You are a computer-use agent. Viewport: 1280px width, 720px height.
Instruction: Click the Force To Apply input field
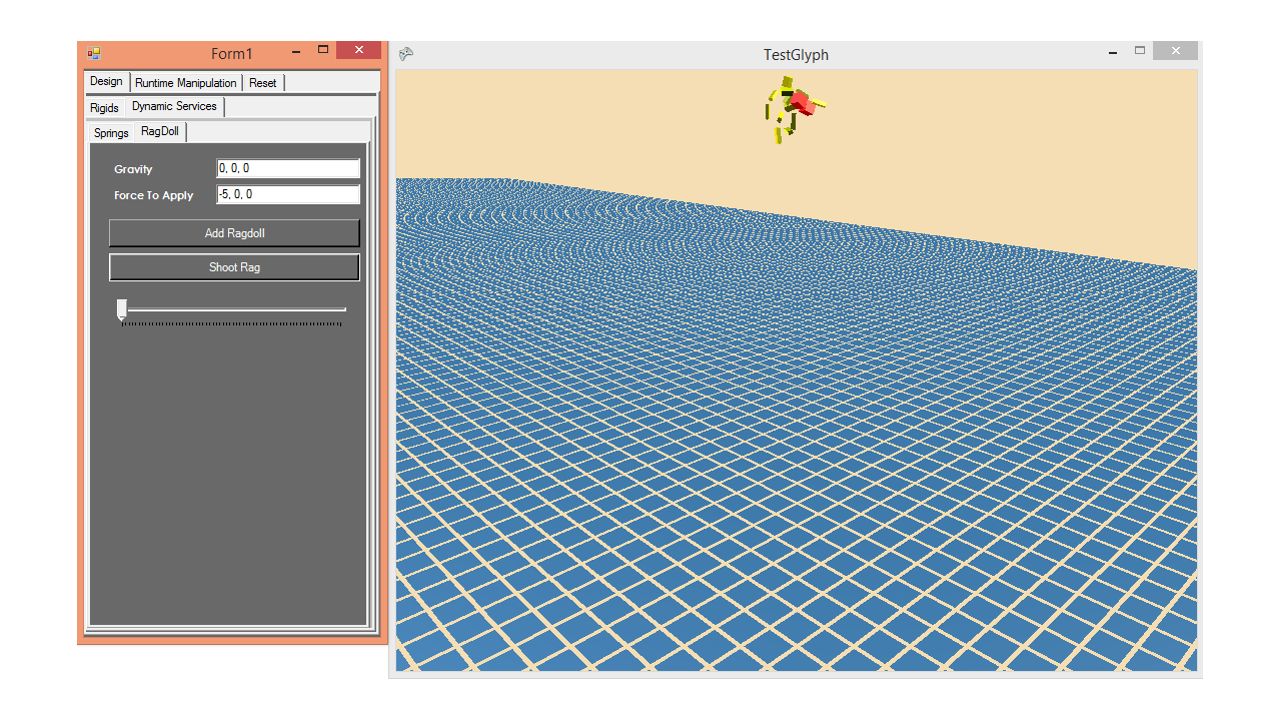click(x=288, y=194)
